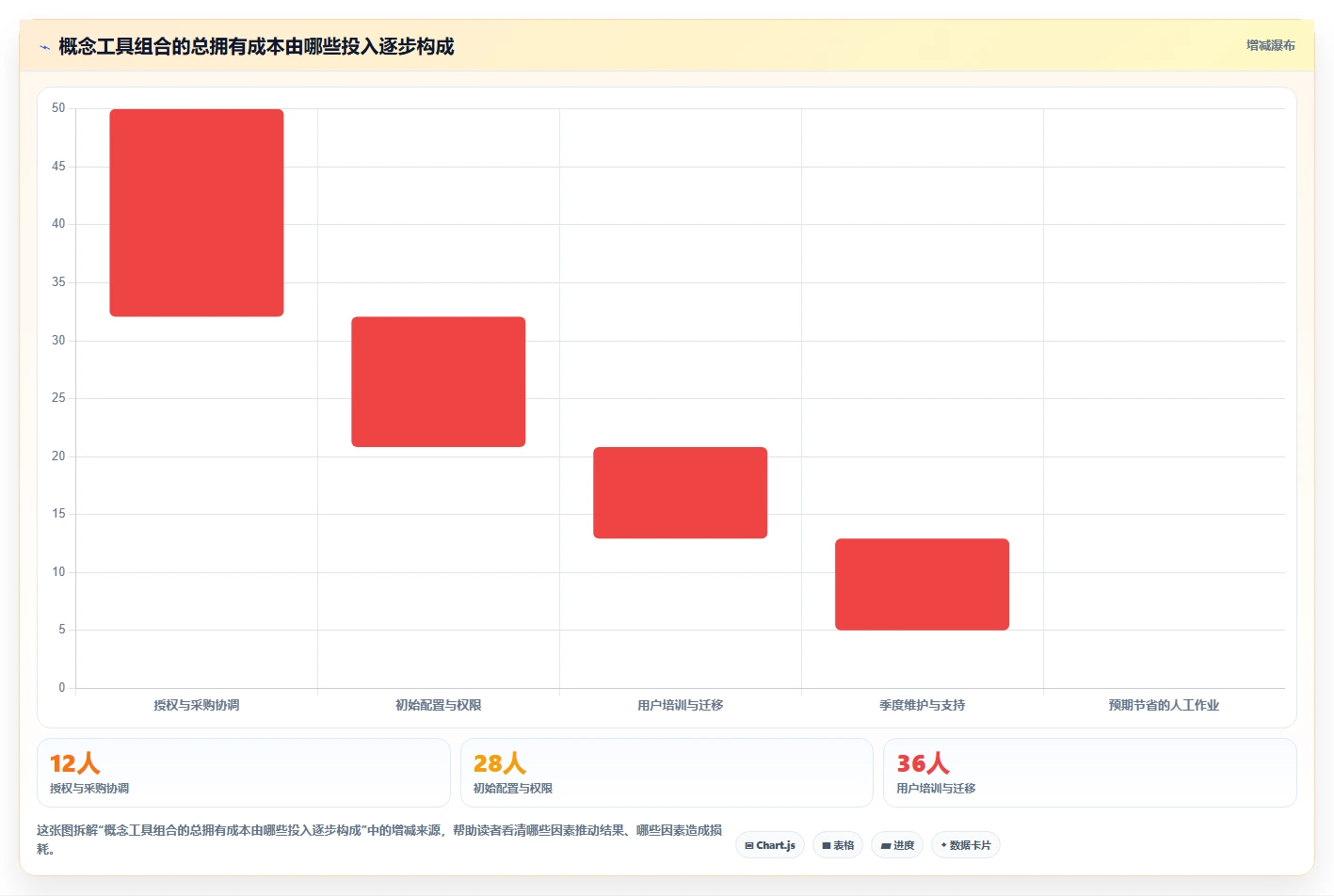Click the 28人 data card
The width and height of the screenshot is (1334, 896).
667,773
